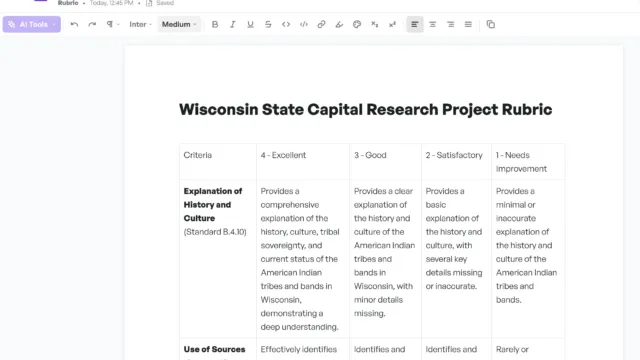The height and width of the screenshot is (360, 640).
Task: Open the text color palette
Action: pos(357,24)
